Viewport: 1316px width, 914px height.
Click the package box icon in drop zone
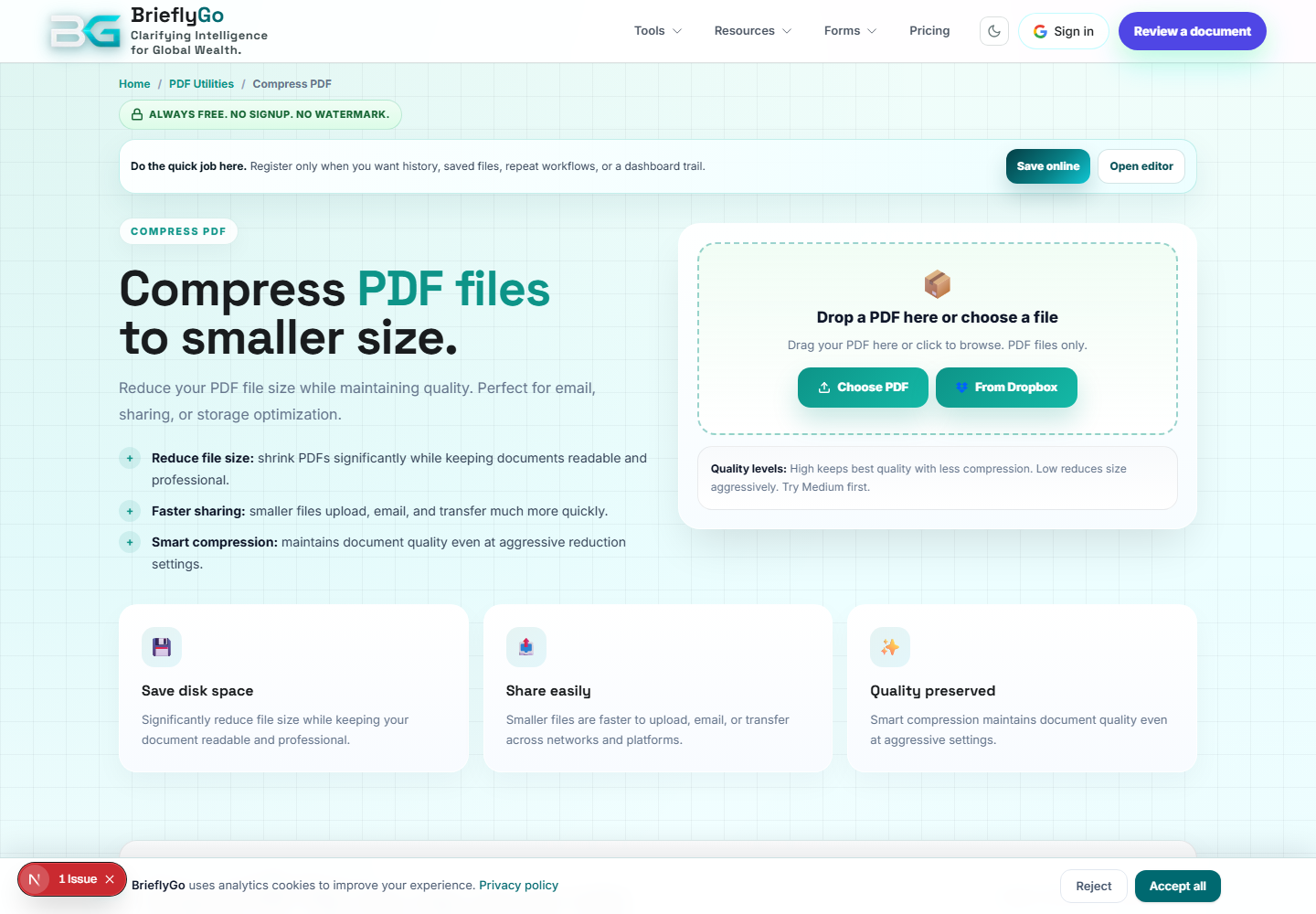[938, 284]
